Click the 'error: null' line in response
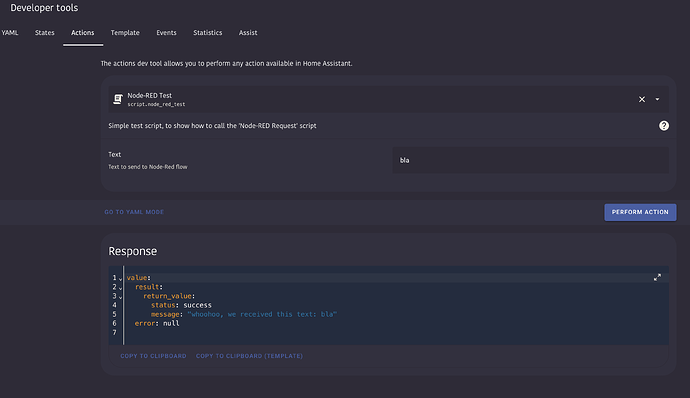The width and height of the screenshot is (690, 398). (x=157, y=323)
